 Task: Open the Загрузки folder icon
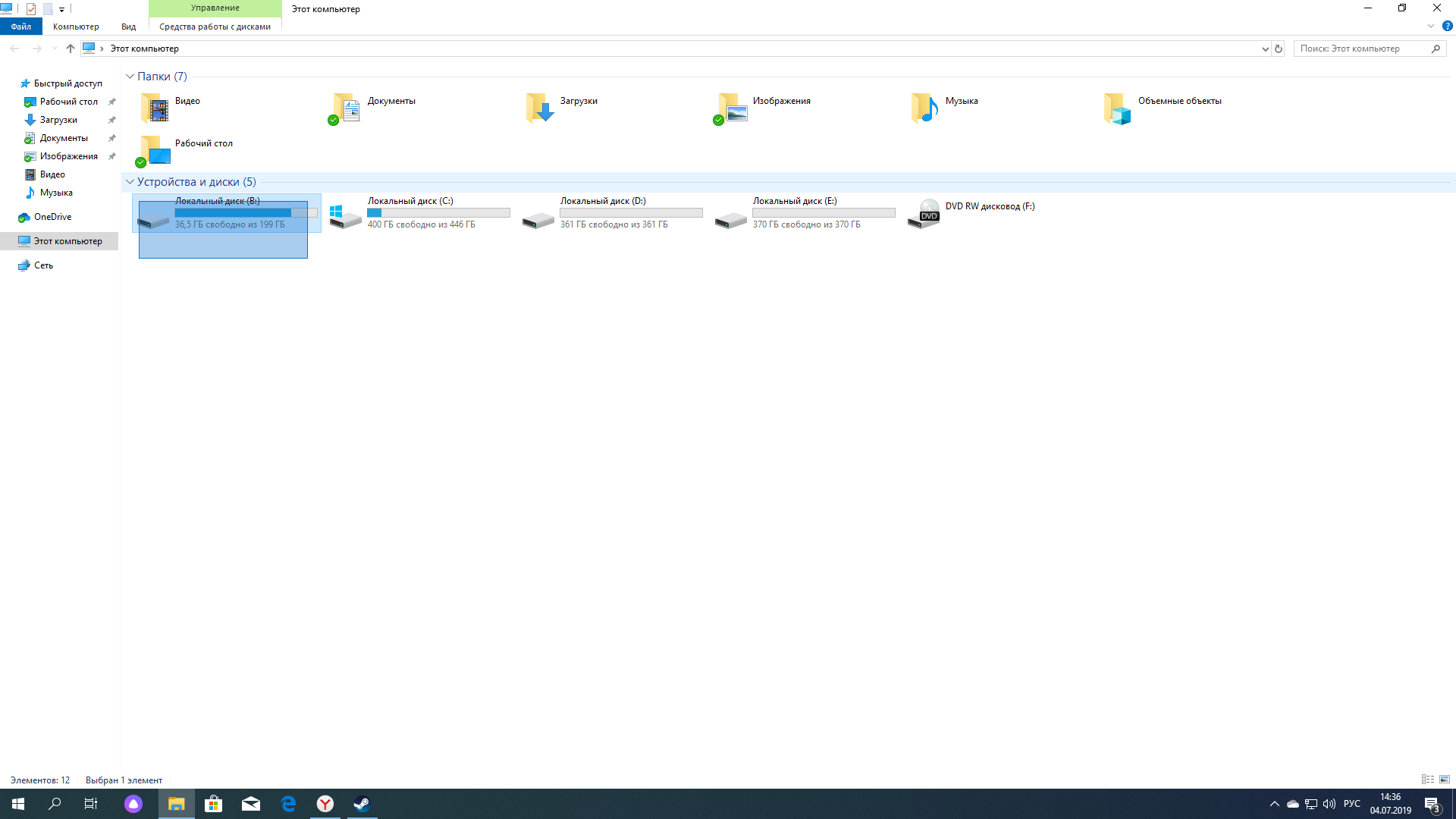[540, 108]
